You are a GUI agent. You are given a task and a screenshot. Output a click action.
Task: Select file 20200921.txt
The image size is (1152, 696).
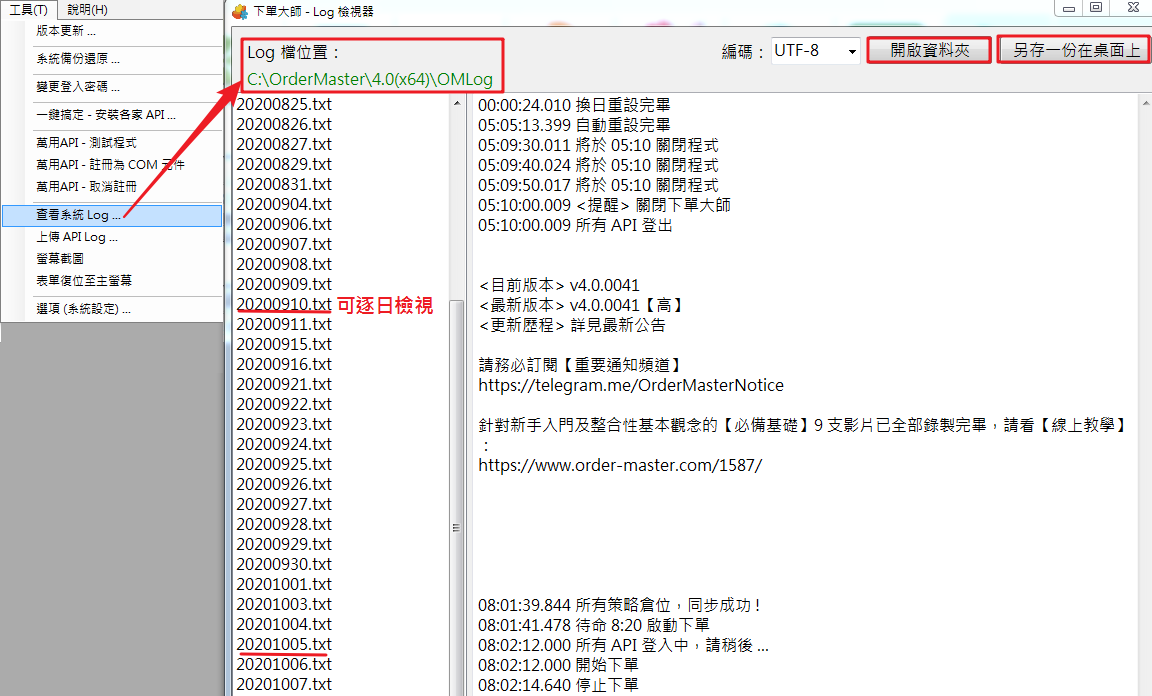[x=284, y=384]
